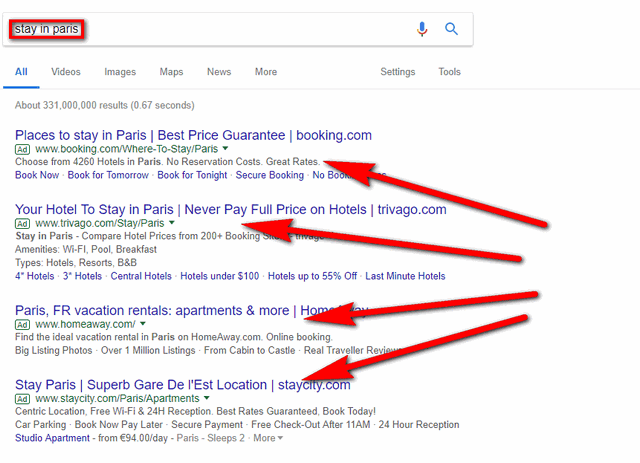Open the search Tools option
640x463 pixels.
449,72
